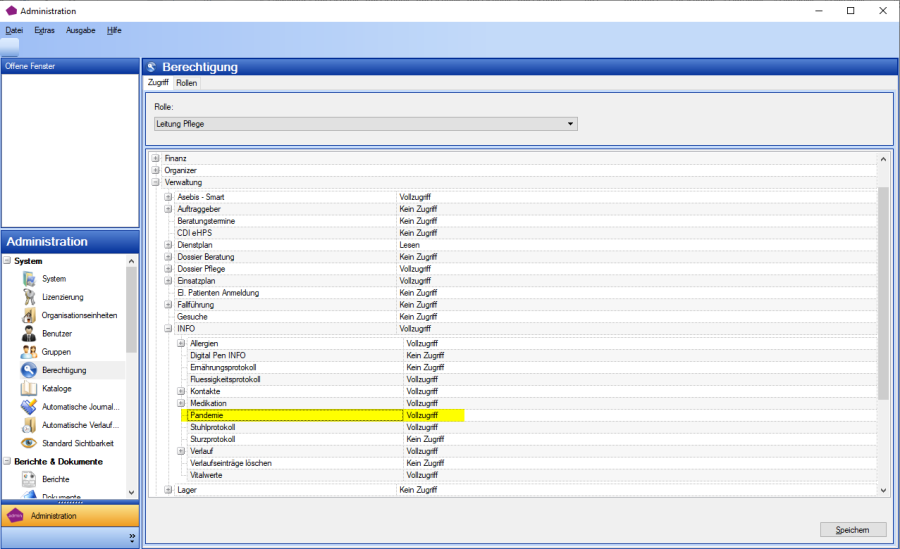
Task: Expand the Einsatzplan node
Action: 168,281
